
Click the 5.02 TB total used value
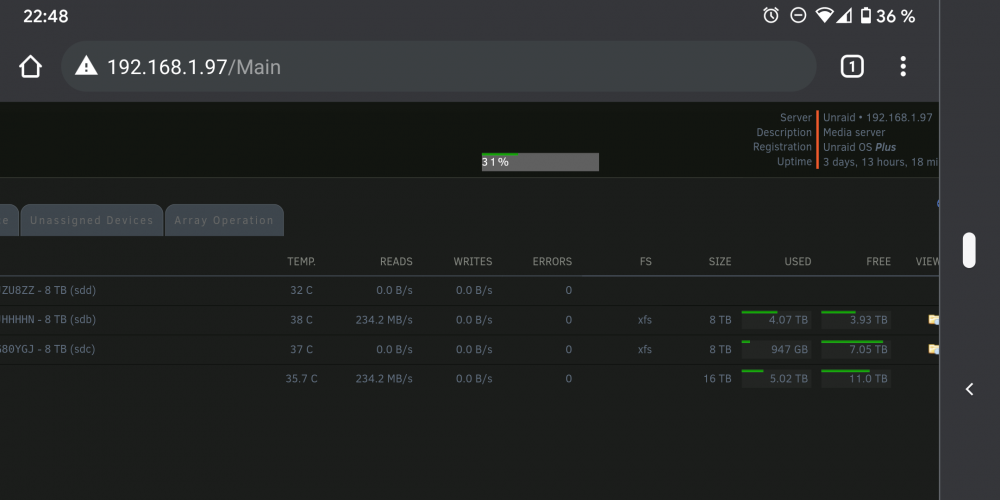789,379
